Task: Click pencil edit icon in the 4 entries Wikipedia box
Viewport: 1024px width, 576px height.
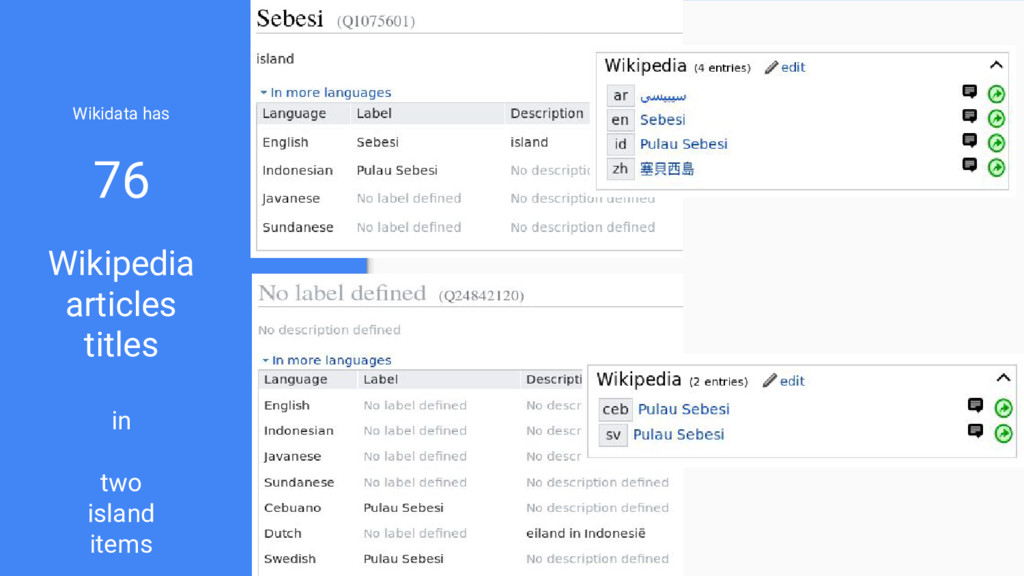Action: pos(771,67)
